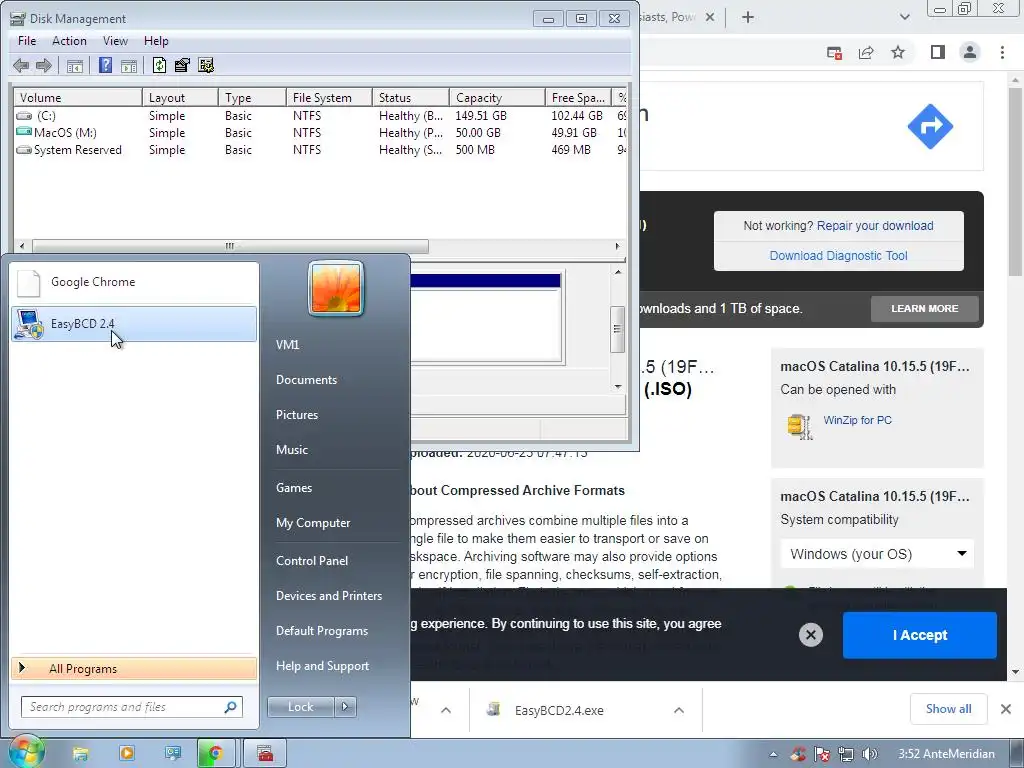Open Devices and Printers from Start menu
1024x768 pixels.
[x=329, y=596]
